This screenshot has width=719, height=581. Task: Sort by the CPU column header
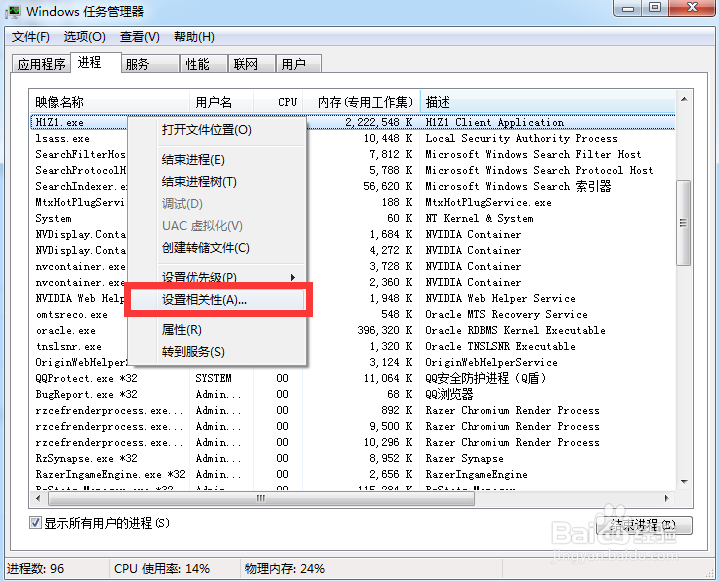point(278,102)
